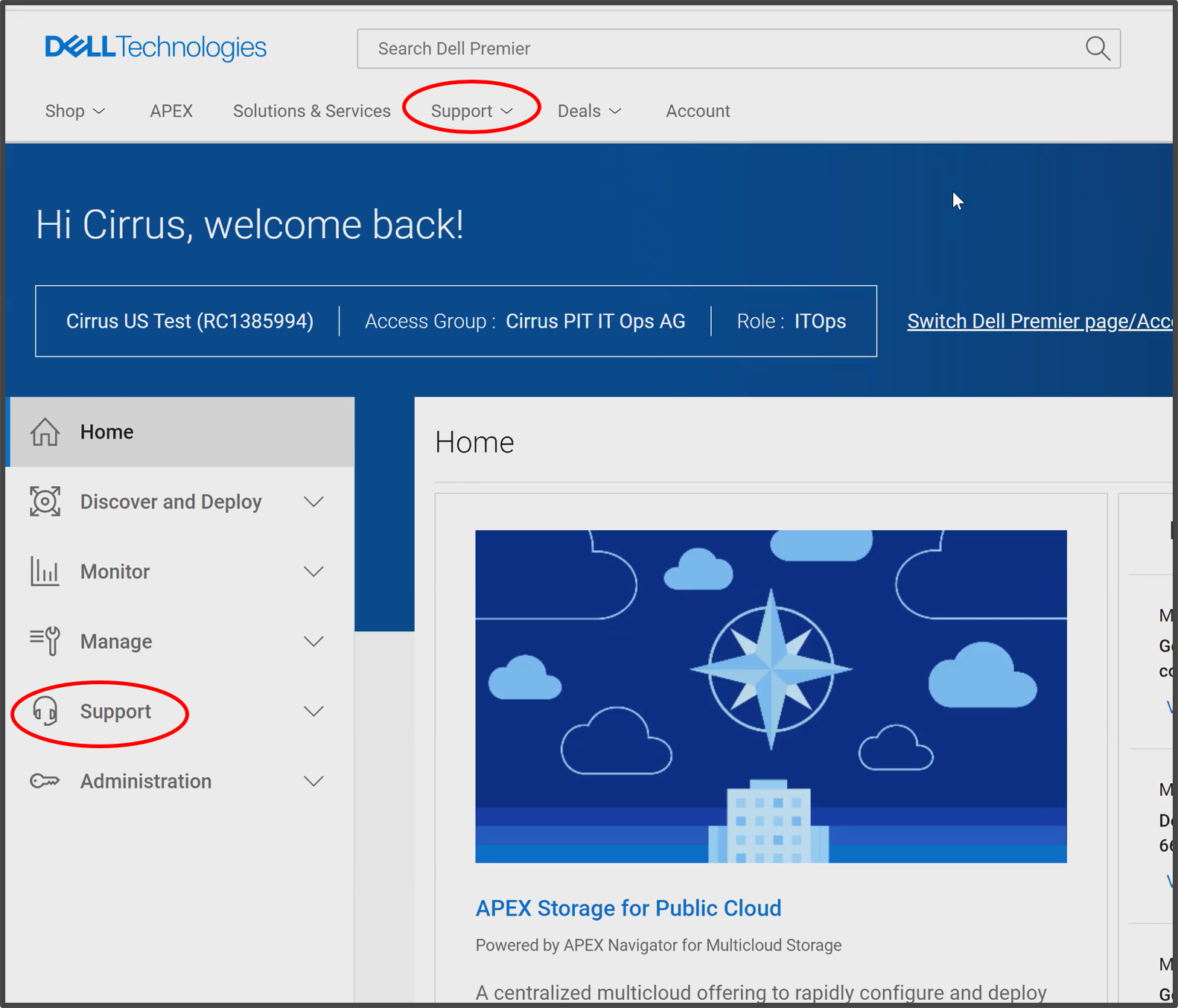Select Monitor in the left sidebar

point(180,571)
